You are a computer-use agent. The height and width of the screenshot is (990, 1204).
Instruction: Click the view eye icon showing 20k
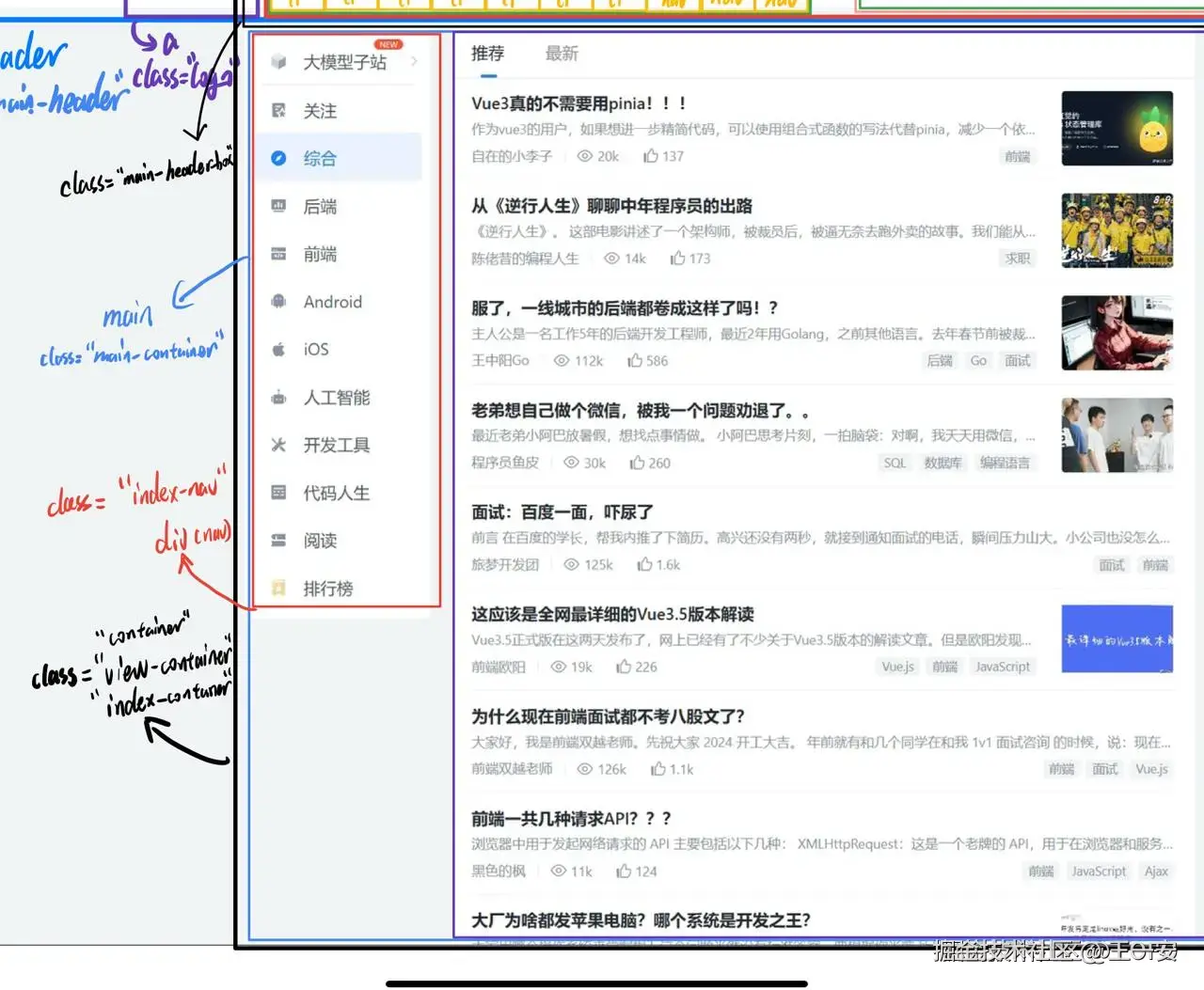pos(584,156)
